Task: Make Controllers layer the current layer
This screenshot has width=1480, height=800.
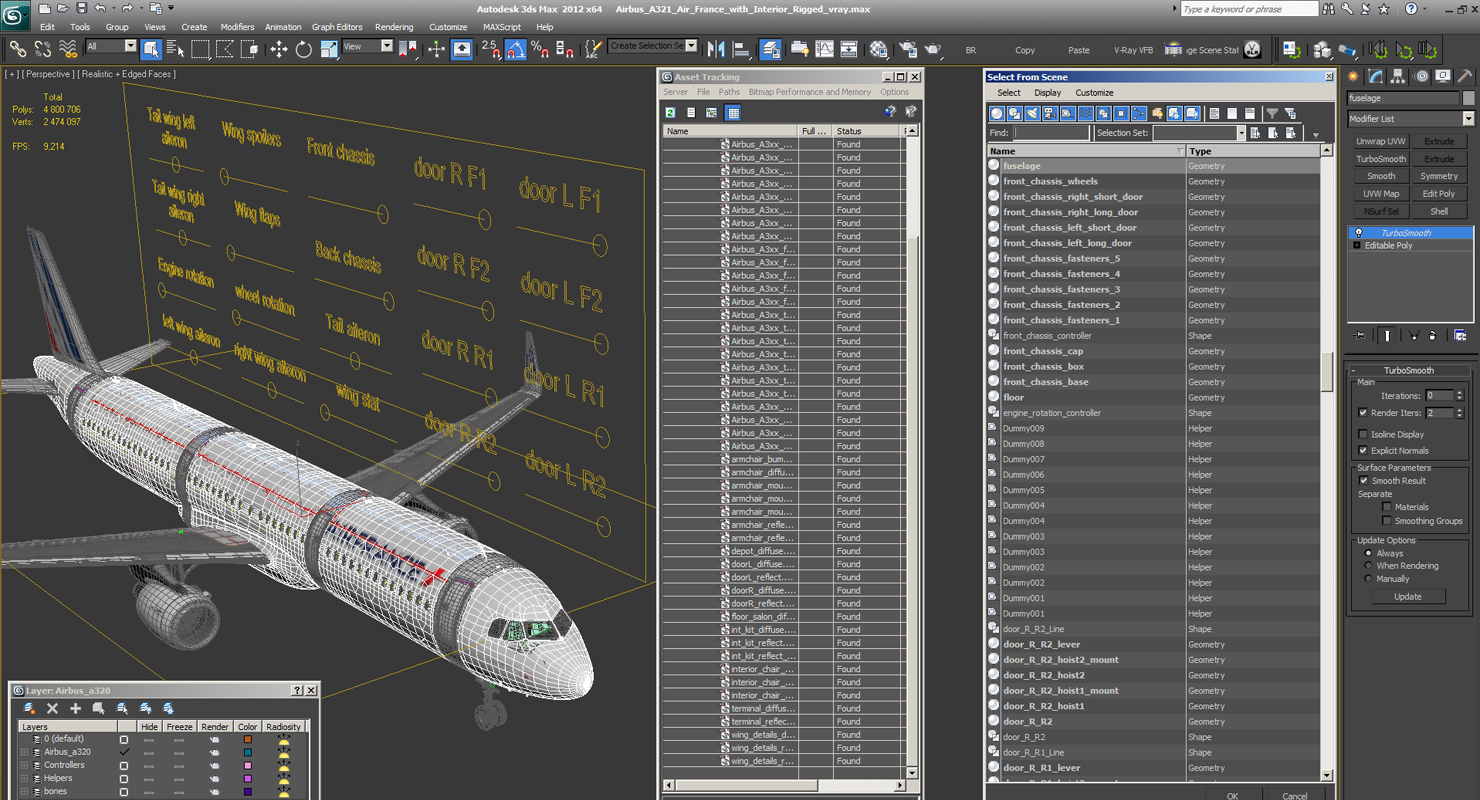Action: 124,765
